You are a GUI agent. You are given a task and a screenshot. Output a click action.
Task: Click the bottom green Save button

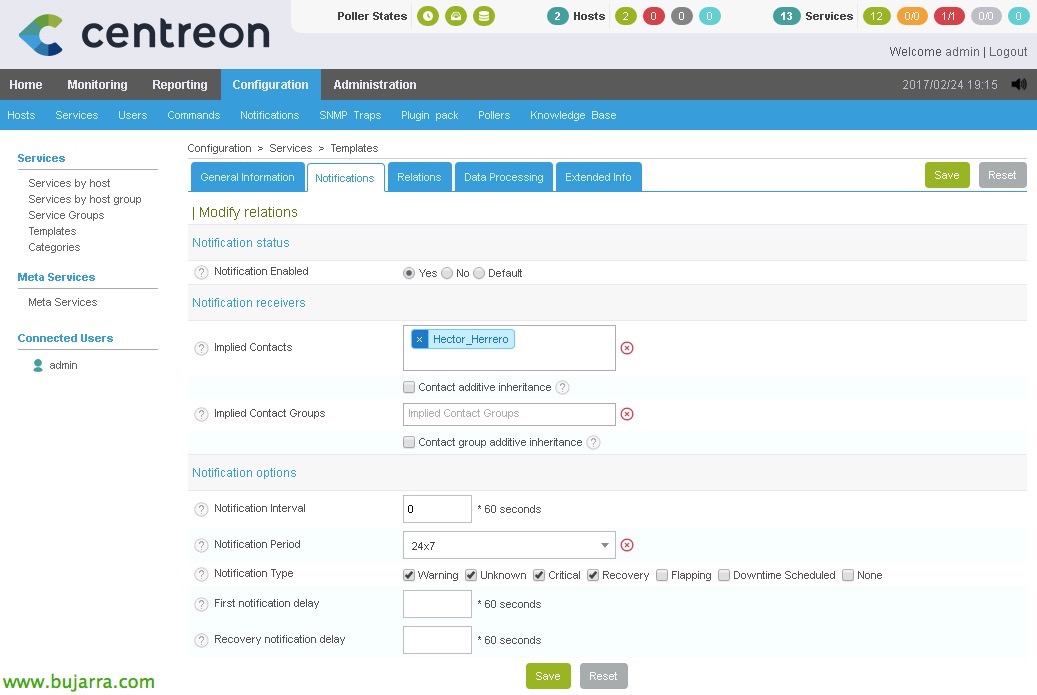coord(548,676)
